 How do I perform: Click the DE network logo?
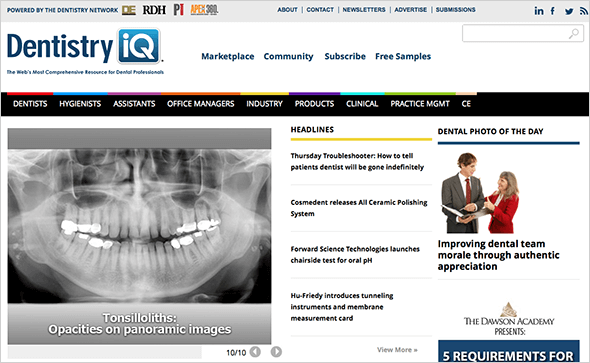click(129, 10)
